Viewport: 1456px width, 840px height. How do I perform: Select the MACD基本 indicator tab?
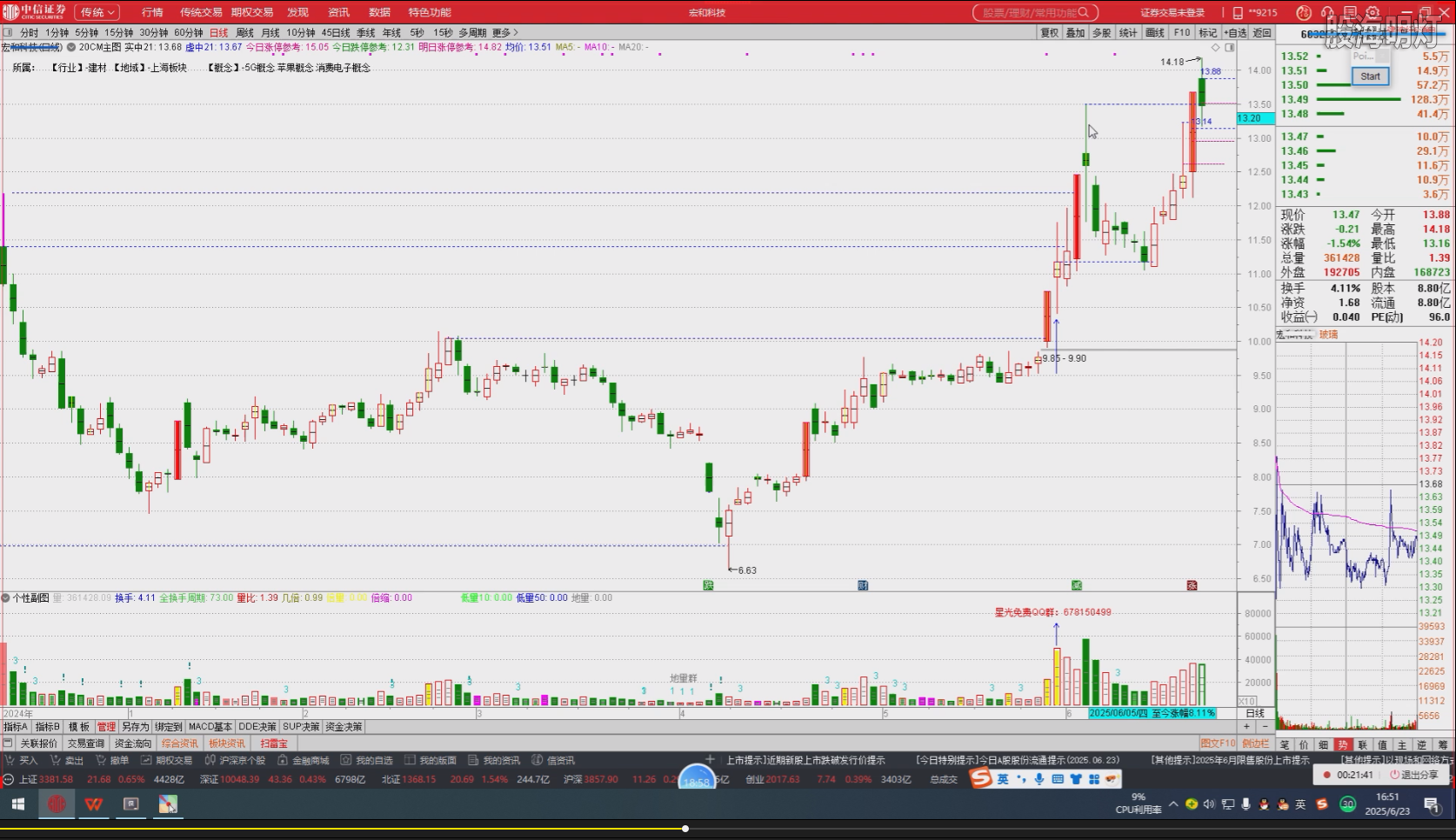click(x=210, y=727)
